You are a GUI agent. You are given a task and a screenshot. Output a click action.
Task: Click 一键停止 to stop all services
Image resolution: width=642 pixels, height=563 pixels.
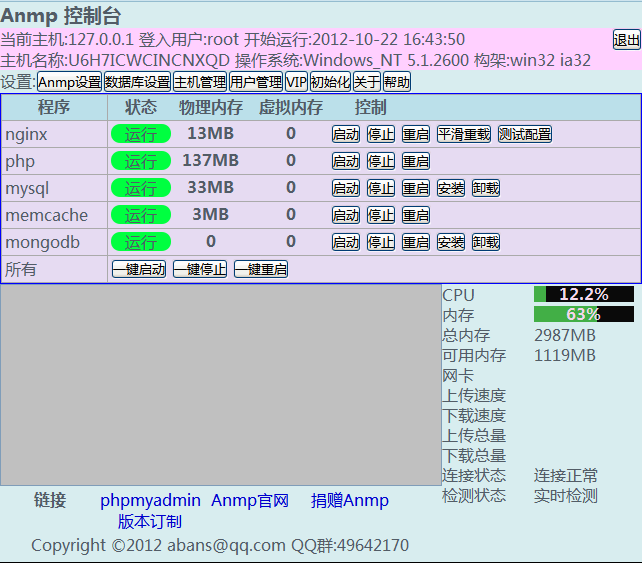point(200,269)
